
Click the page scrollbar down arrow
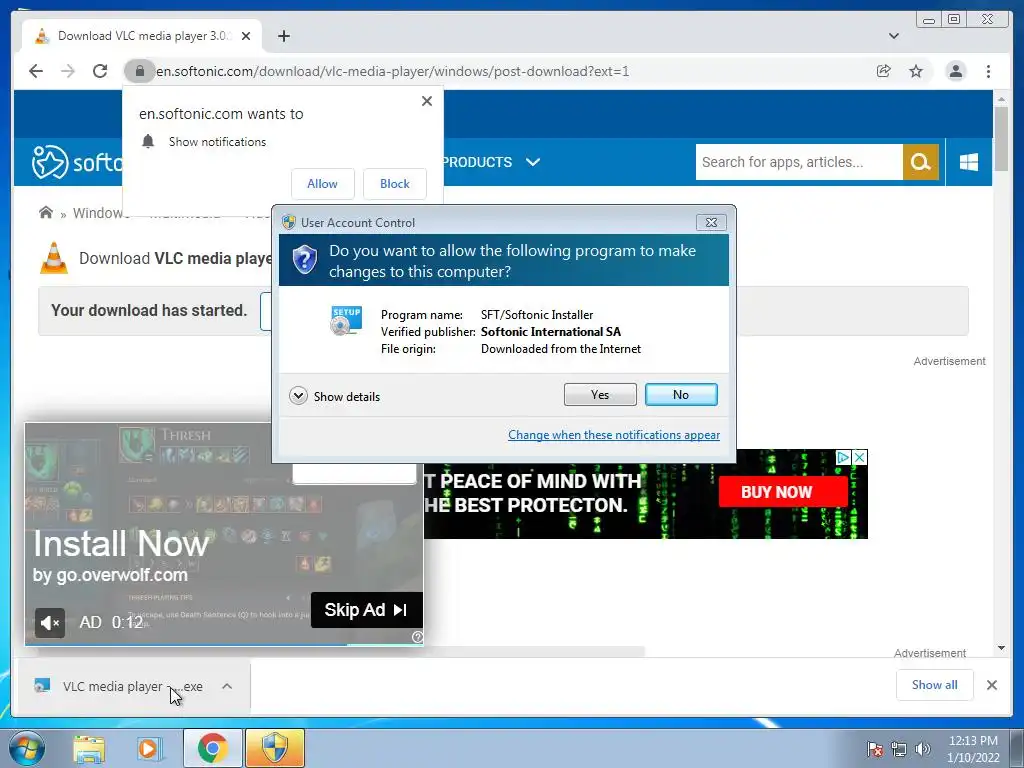point(1001,648)
